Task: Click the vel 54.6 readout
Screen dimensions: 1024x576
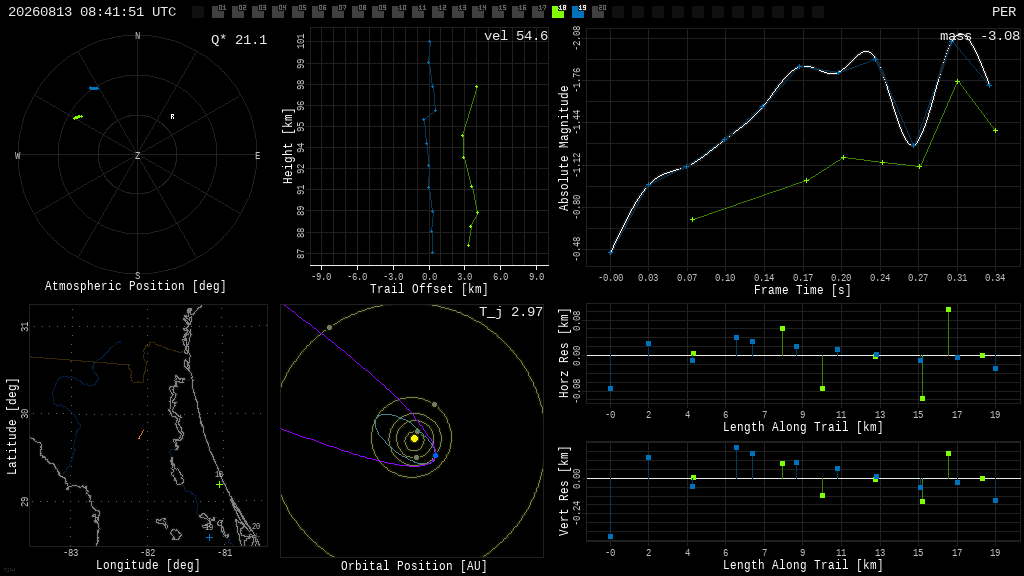Action: (x=516, y=36)
